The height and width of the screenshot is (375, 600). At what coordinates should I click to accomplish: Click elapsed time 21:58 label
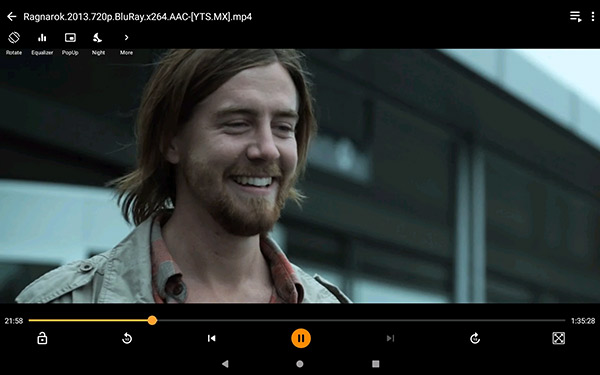click(14, 321)
